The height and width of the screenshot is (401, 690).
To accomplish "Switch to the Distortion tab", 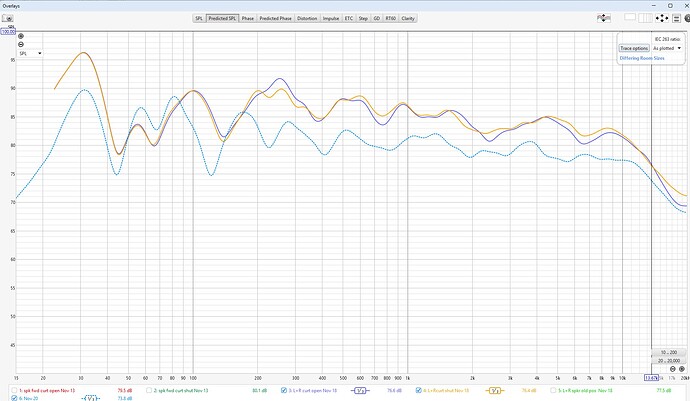I will [x=307, y=18].
